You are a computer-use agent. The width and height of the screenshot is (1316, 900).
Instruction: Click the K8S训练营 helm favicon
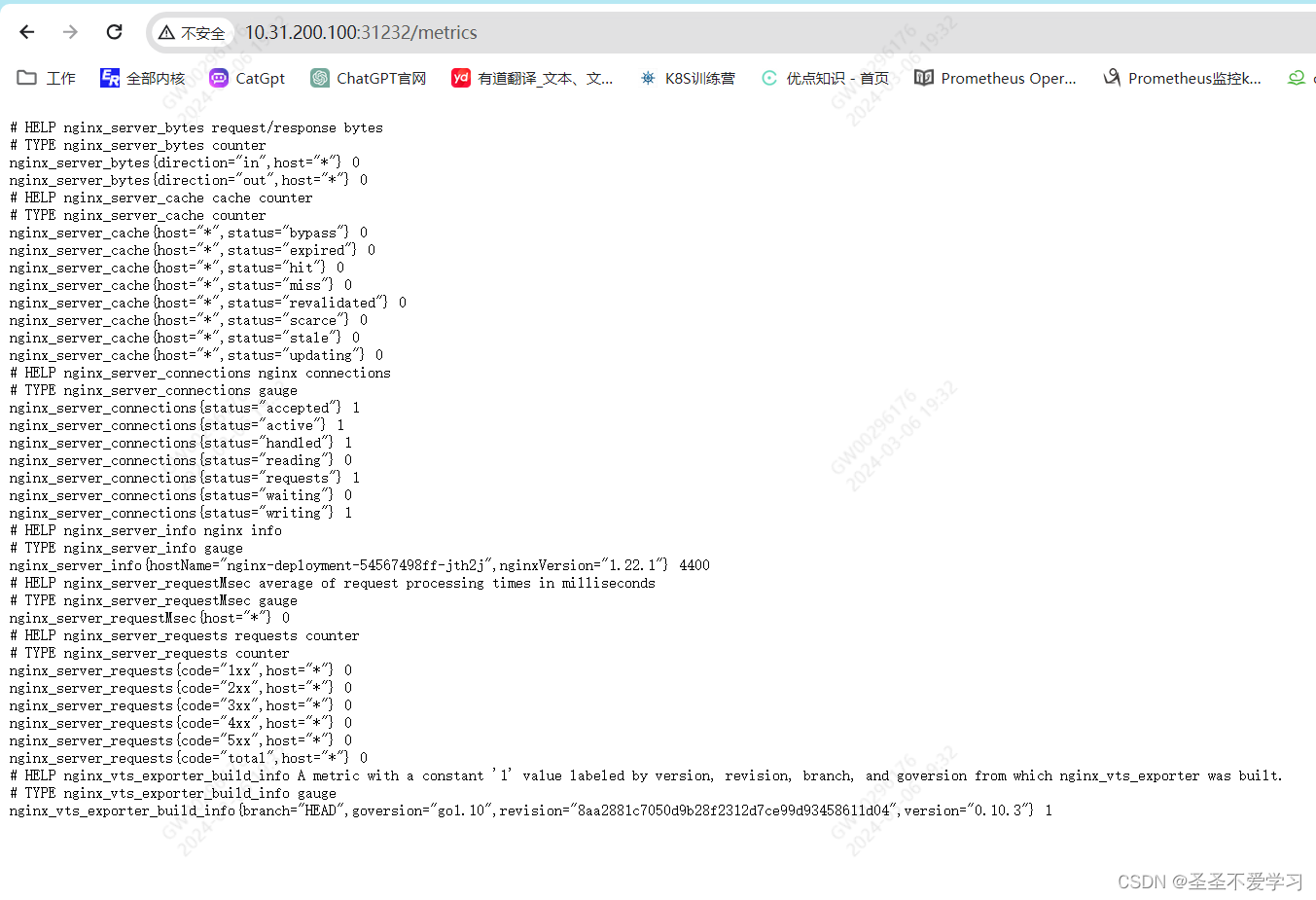point(648,78)
